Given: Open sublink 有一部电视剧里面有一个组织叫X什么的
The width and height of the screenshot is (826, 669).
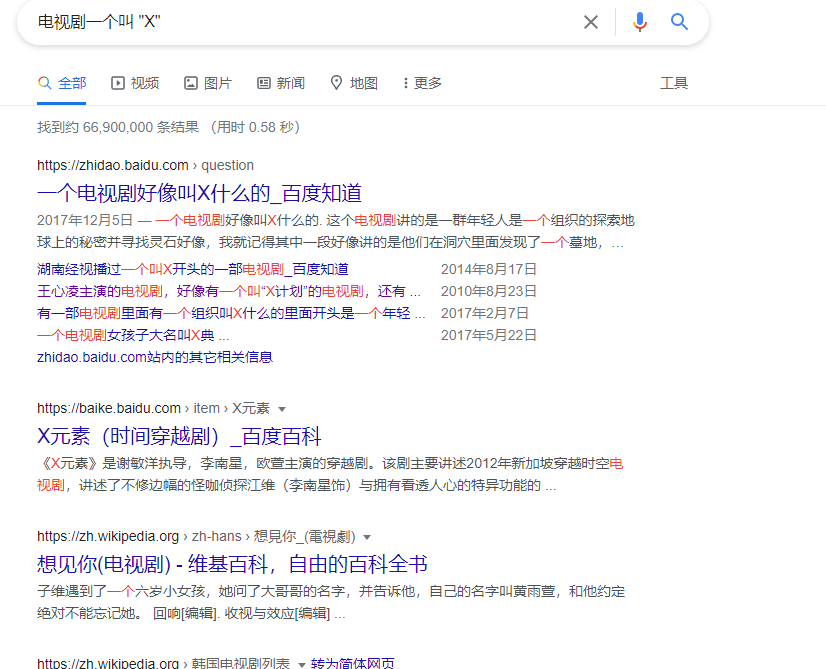Looking at the screenshot, I should 231,313.
